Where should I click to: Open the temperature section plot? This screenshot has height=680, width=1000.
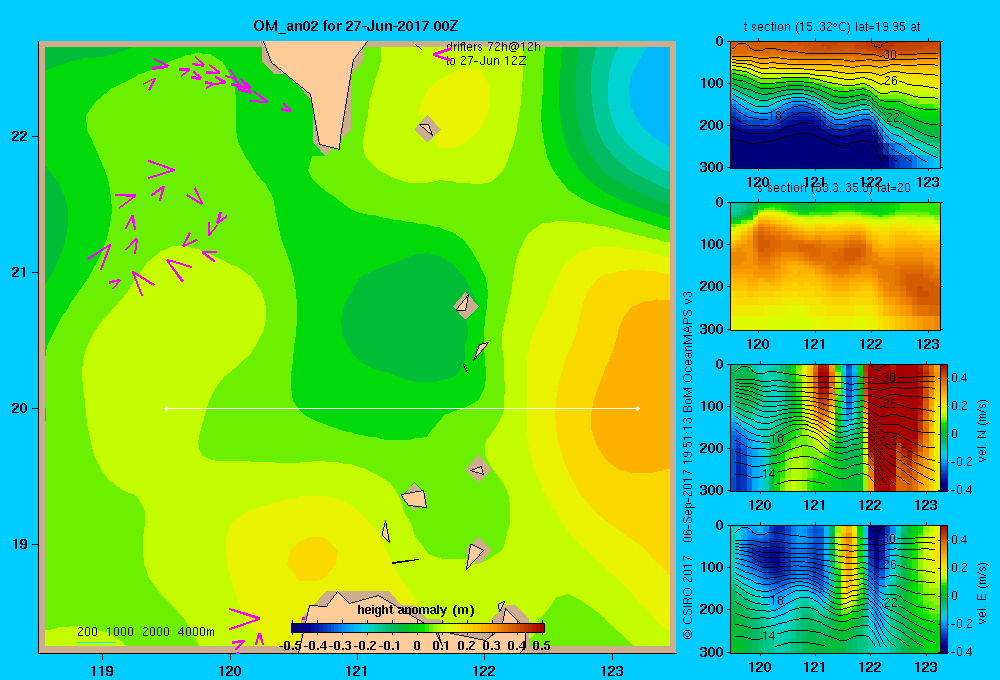click(x=835, y=105)
